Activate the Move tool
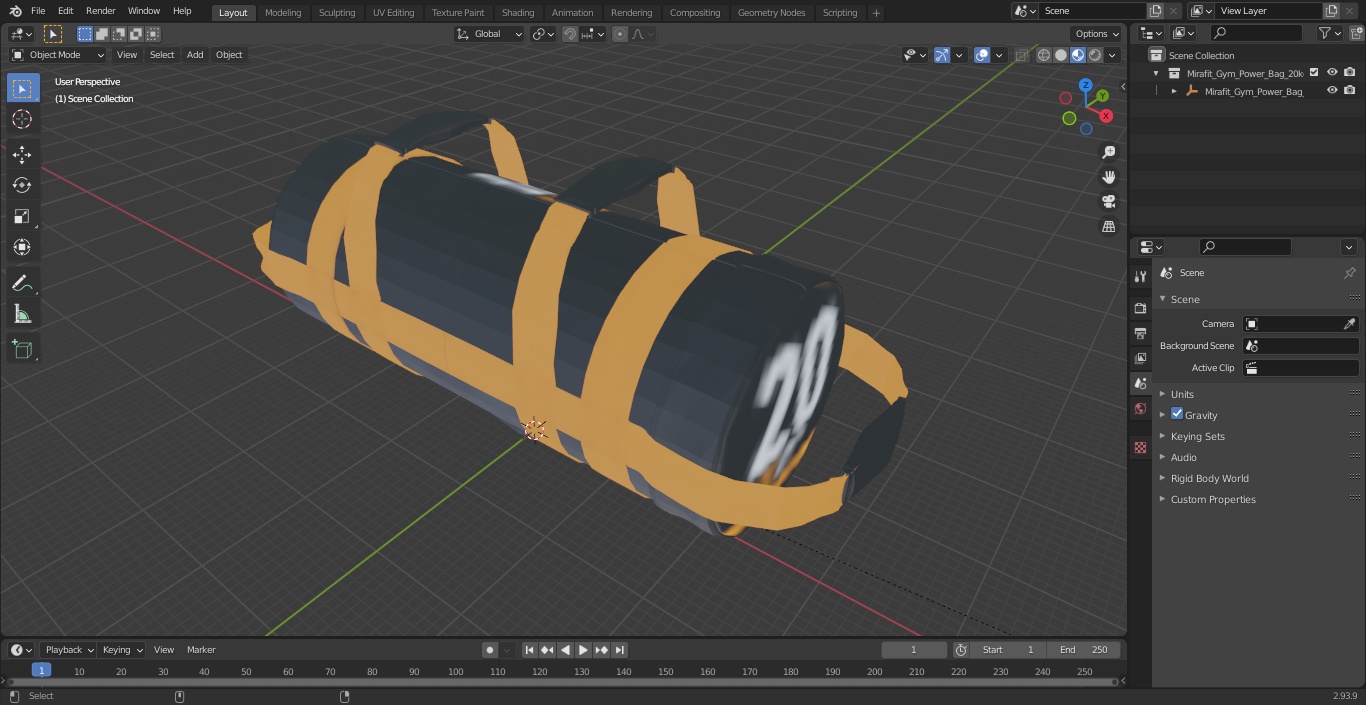1366x705 pixels. (22, 154)
